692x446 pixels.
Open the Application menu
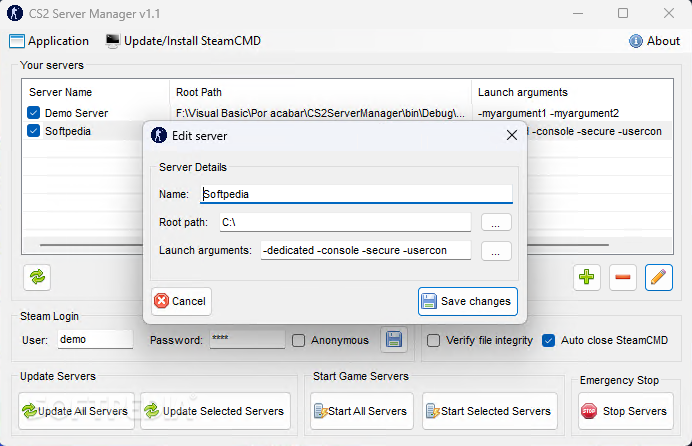coord(49,41)
